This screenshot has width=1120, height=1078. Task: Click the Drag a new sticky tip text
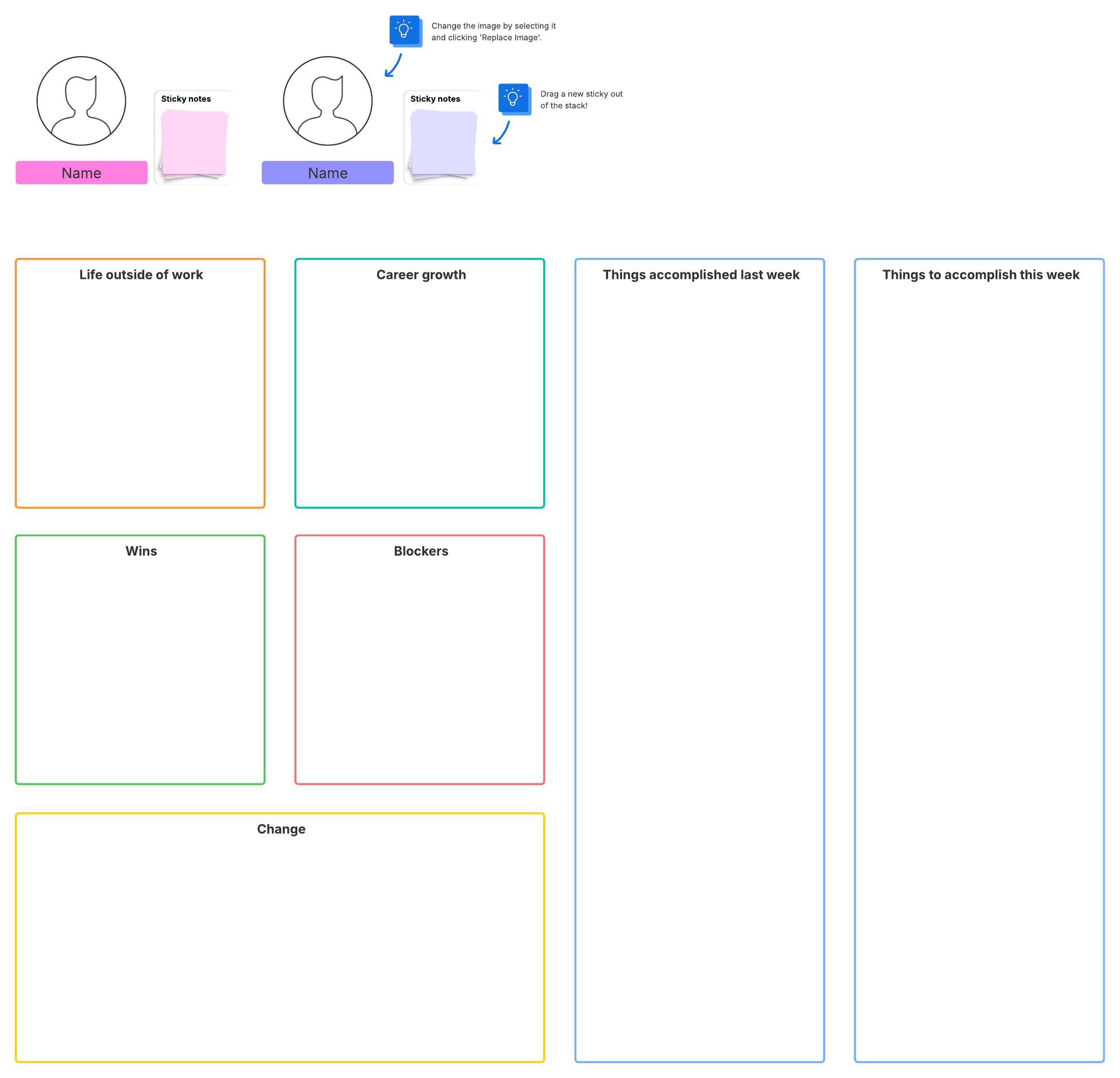(x=581, y=100)
